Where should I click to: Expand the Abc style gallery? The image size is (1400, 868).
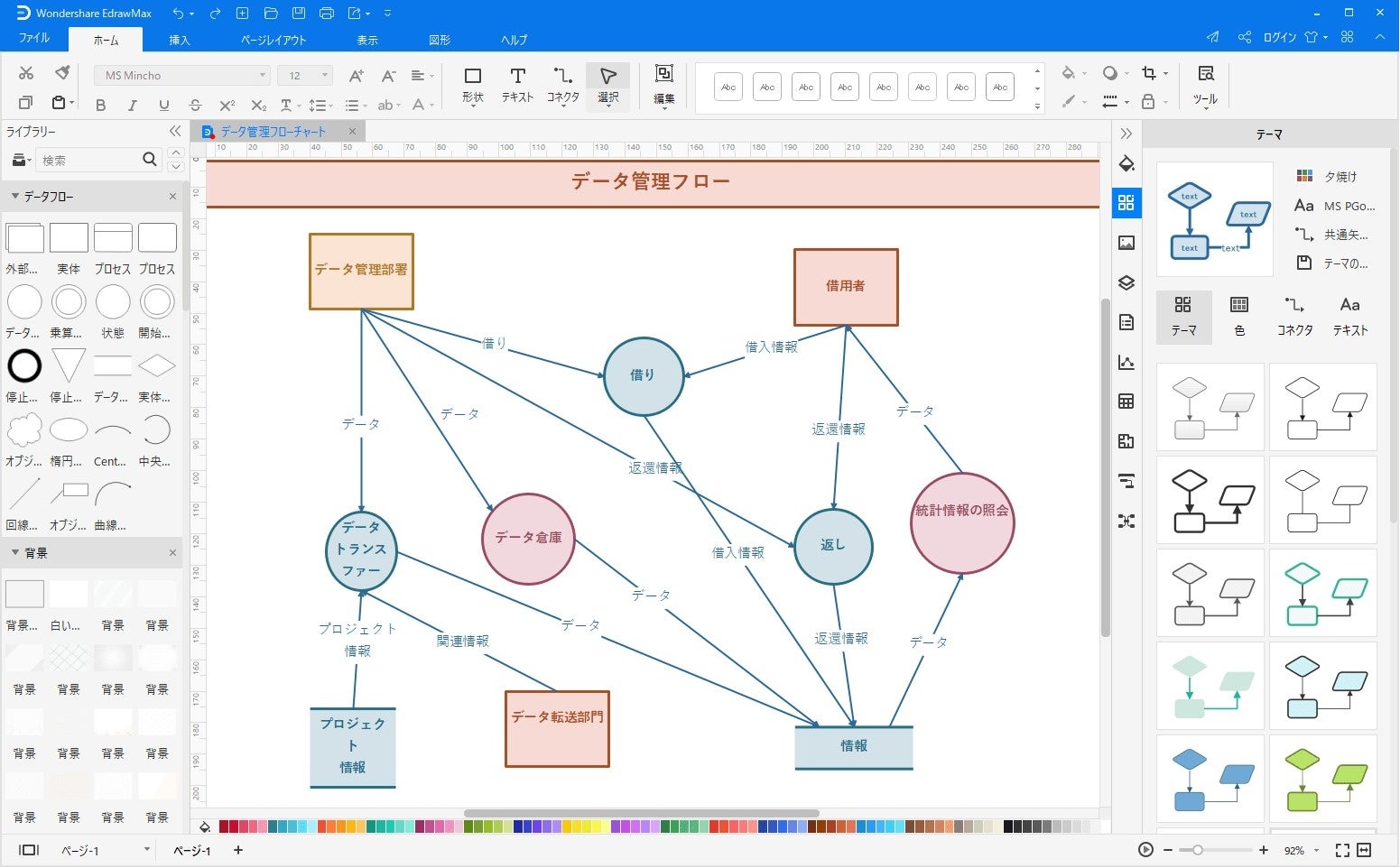click(1037, 106)
